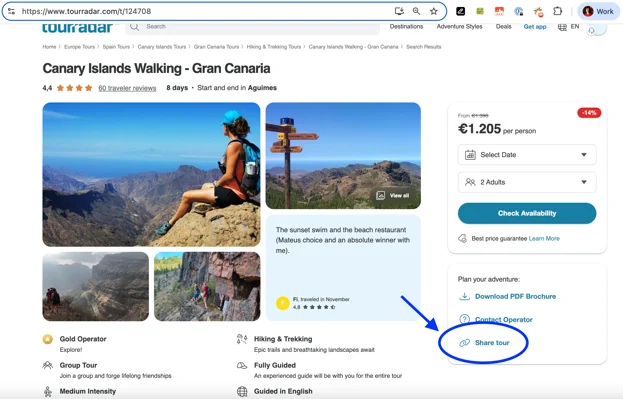Open the Adventure Styles menu
This screenshot has width=623, height=399.
click(459, 27)
